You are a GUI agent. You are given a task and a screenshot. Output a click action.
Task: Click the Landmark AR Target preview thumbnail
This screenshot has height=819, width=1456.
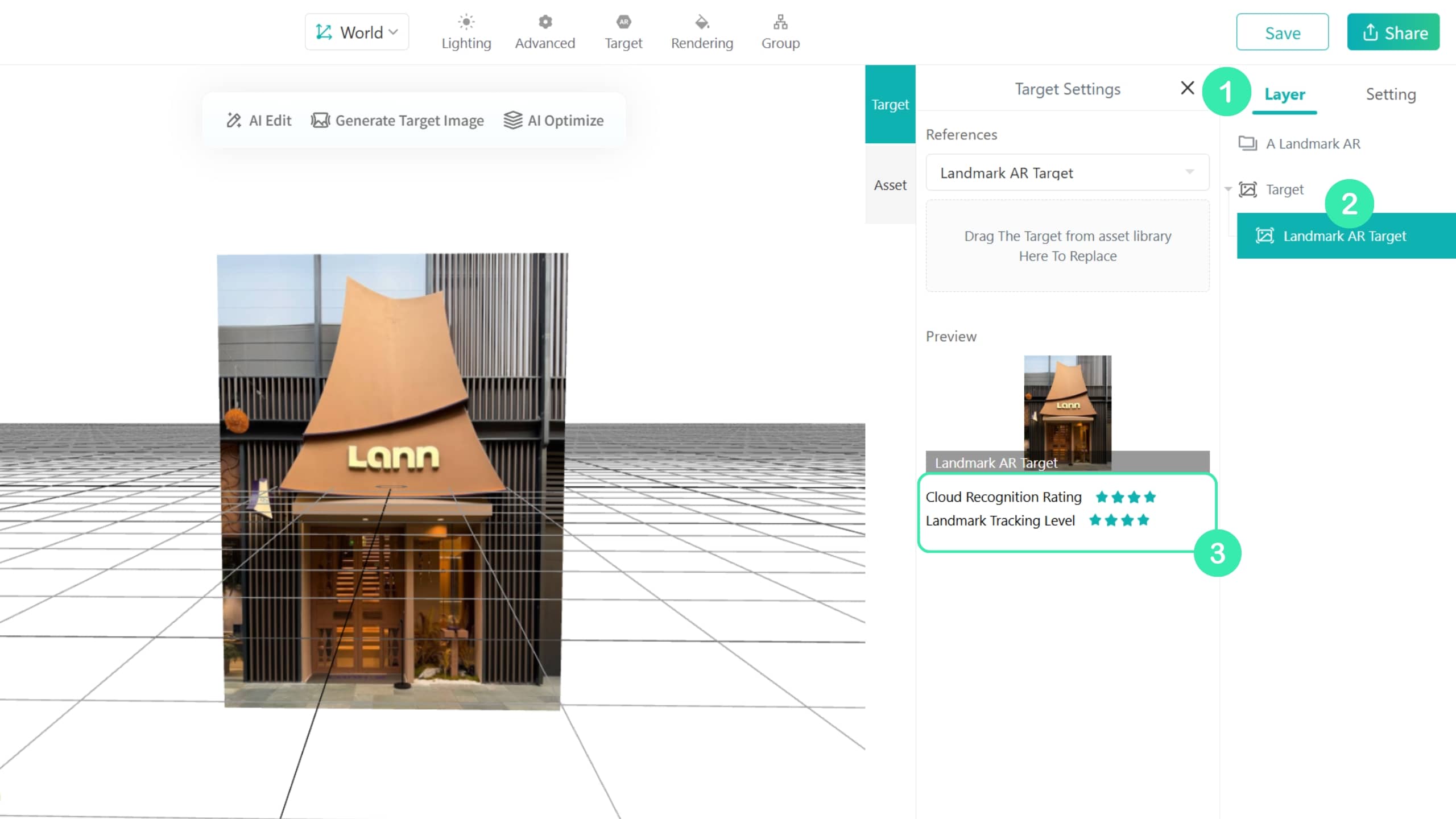(x=1067, y=412)
